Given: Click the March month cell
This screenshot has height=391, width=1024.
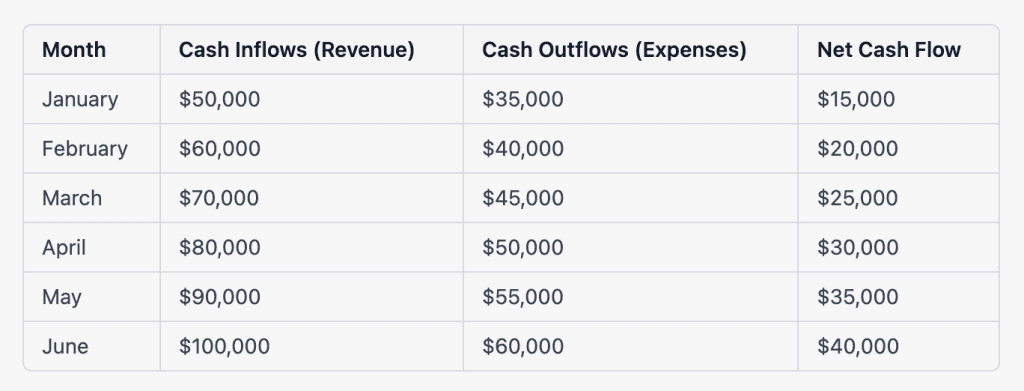Looking at the screenshot, I should click(72, 198).
